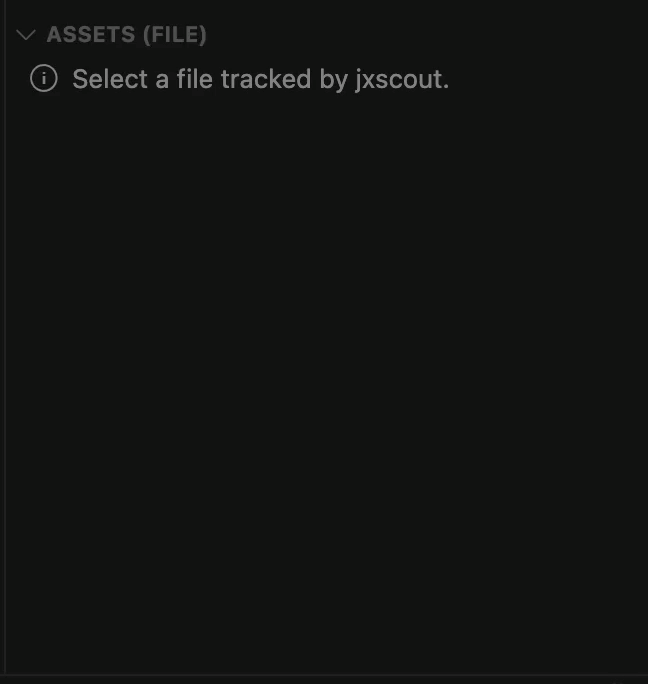This screenshot has height=684, width=648.
Task: Hide the assets list via the header chevron
Action: coord(27,35)
